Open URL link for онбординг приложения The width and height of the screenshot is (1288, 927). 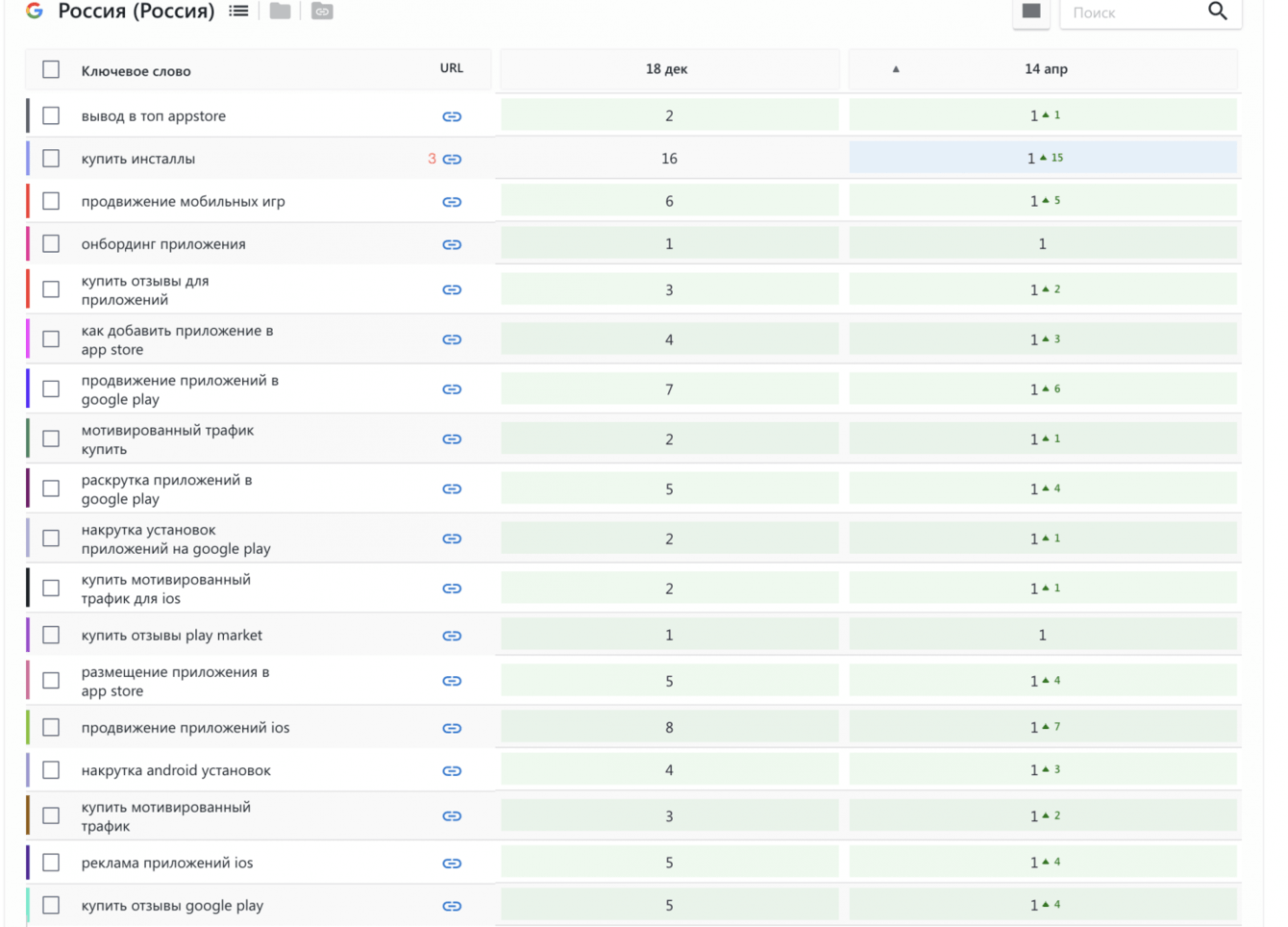(x=452, y=244)
